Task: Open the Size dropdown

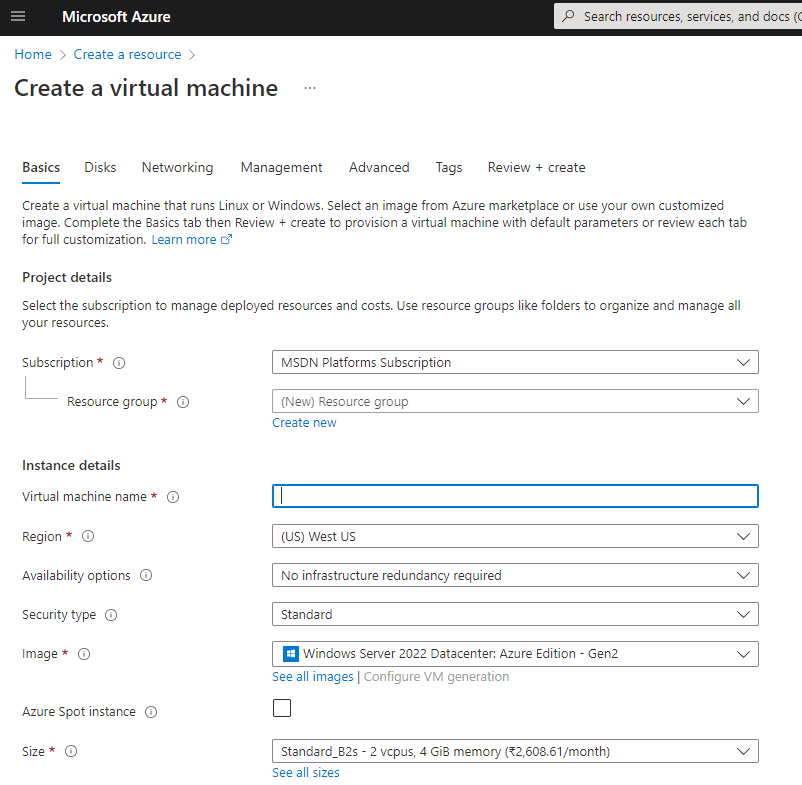Action: coord(515,751)
